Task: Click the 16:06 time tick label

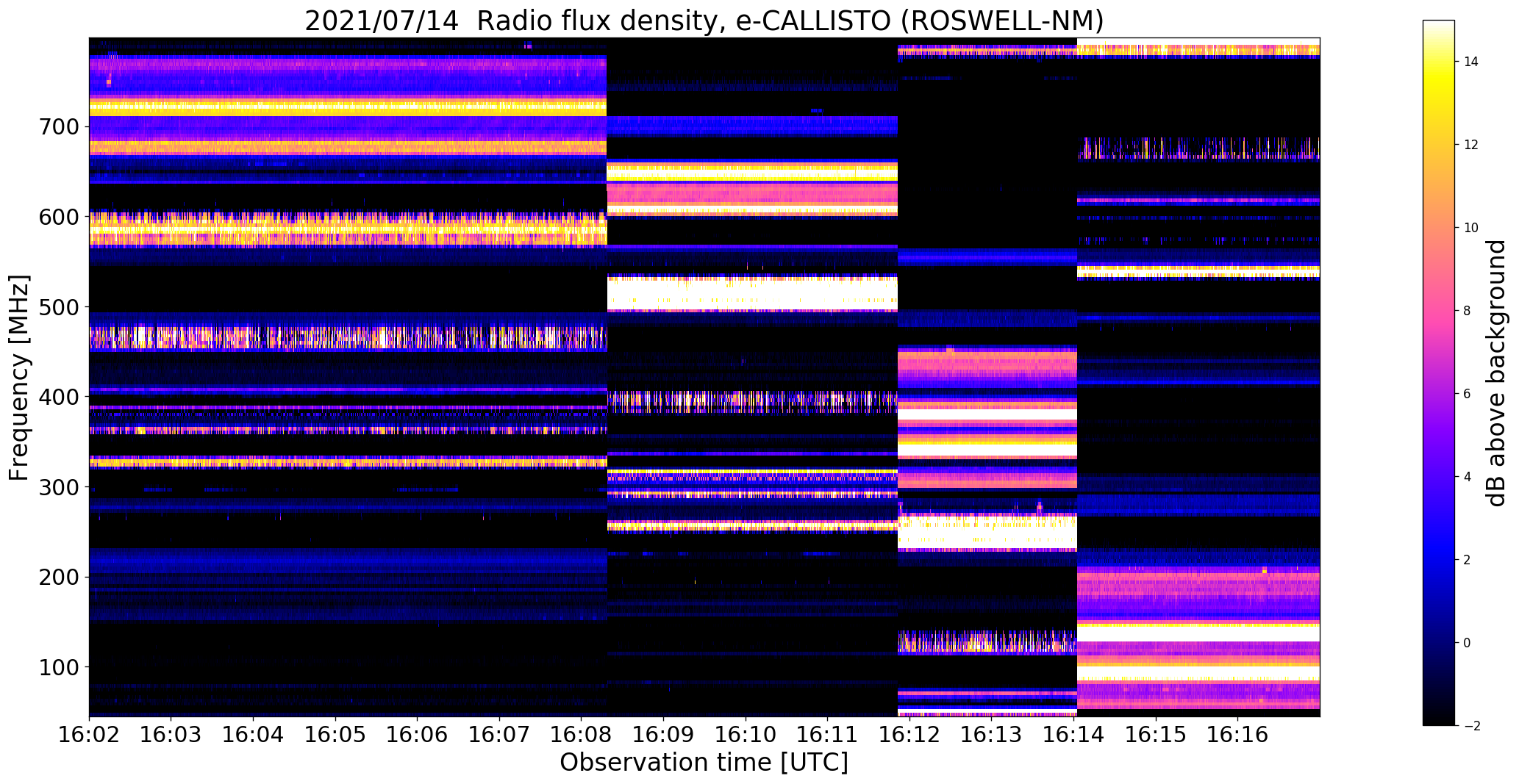Action: click(x=418, y=733)
